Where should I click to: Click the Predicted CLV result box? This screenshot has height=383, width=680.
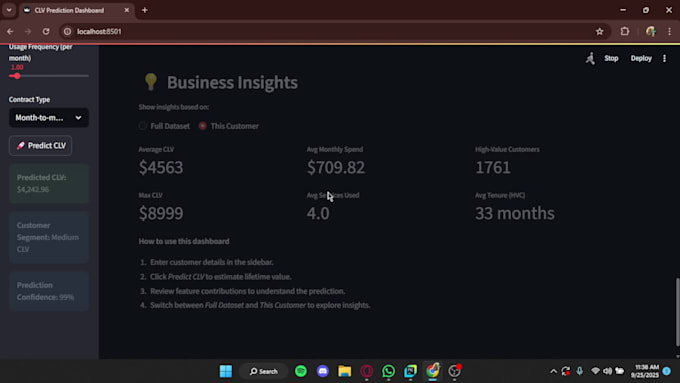coord(49,183)
